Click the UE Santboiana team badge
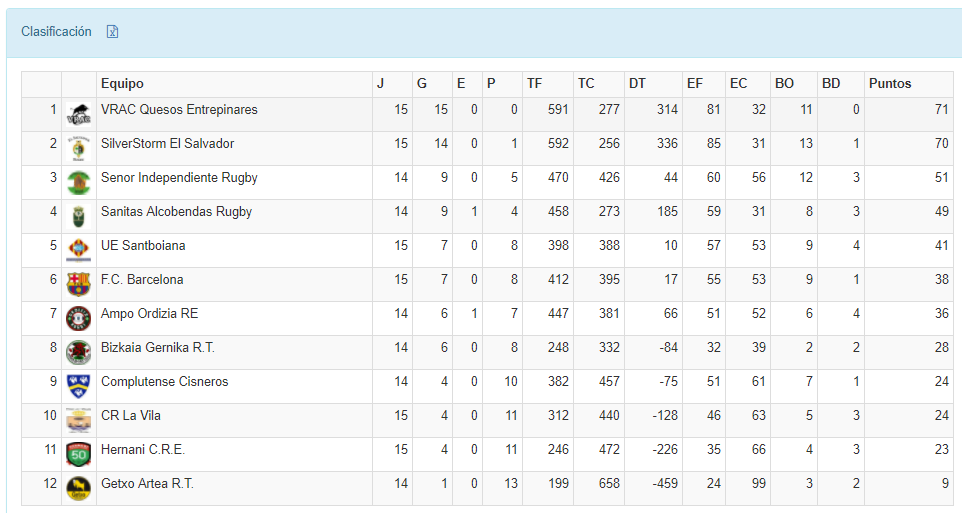 [78, 250]
